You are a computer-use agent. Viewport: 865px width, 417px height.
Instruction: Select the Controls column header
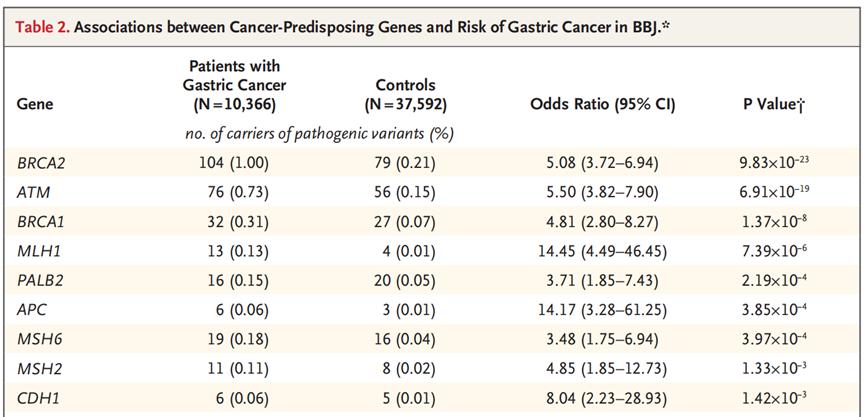[x=405, y=94]
